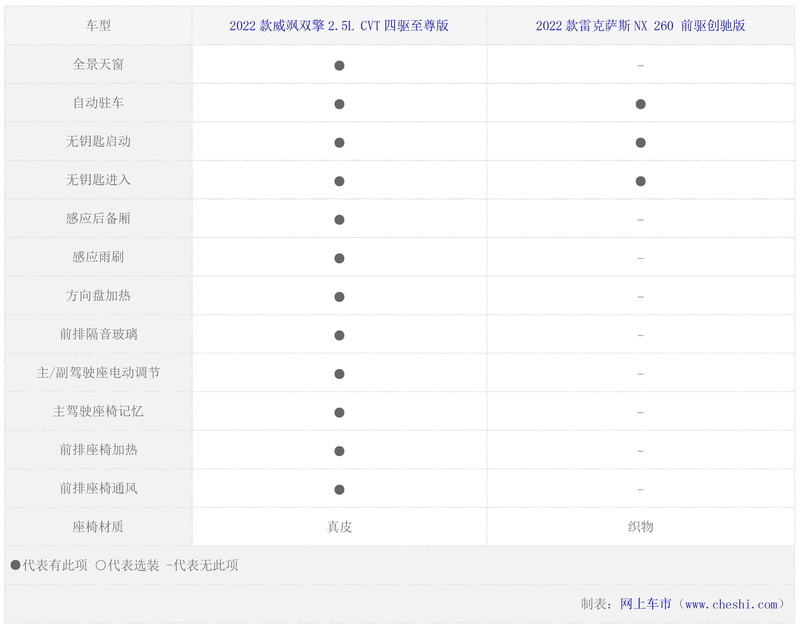
Task: Click the 主驾驶座椅记忆 dot for 威飒
Action: click(339, 412)
